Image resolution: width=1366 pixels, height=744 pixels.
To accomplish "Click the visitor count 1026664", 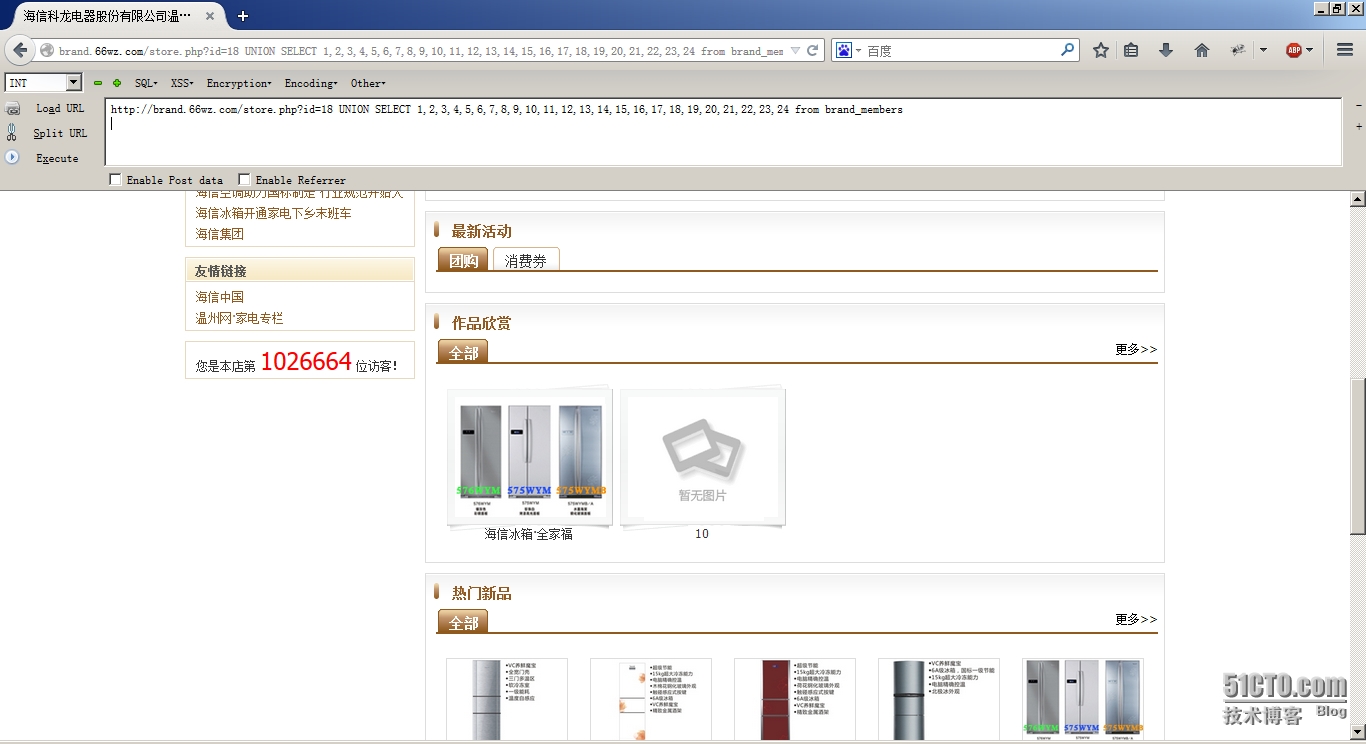I will [306, 362].
